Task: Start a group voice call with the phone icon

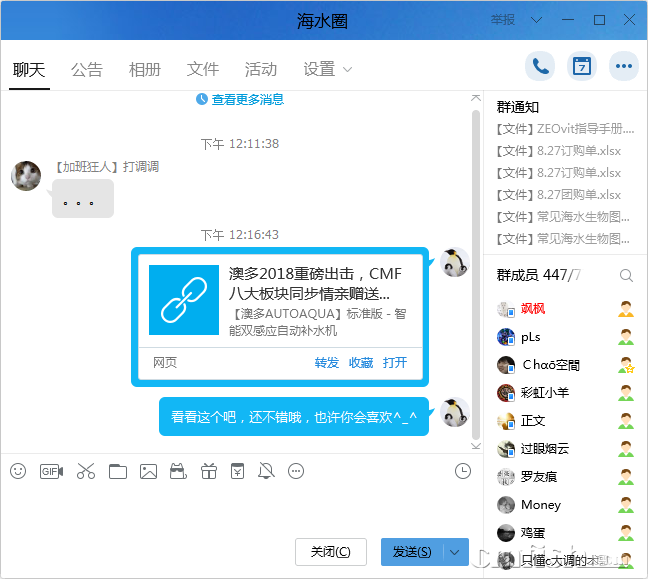Action: [541, 67]
